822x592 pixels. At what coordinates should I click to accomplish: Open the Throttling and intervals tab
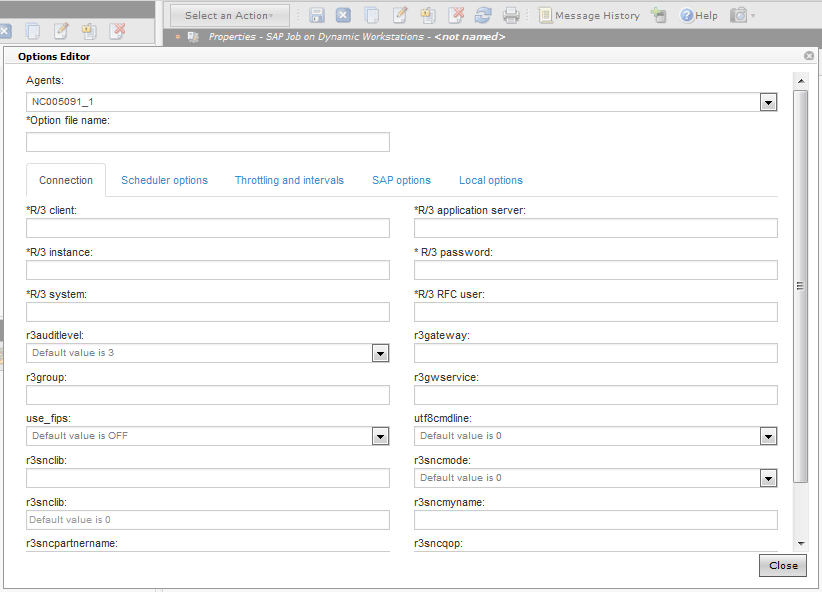[289, 180]
